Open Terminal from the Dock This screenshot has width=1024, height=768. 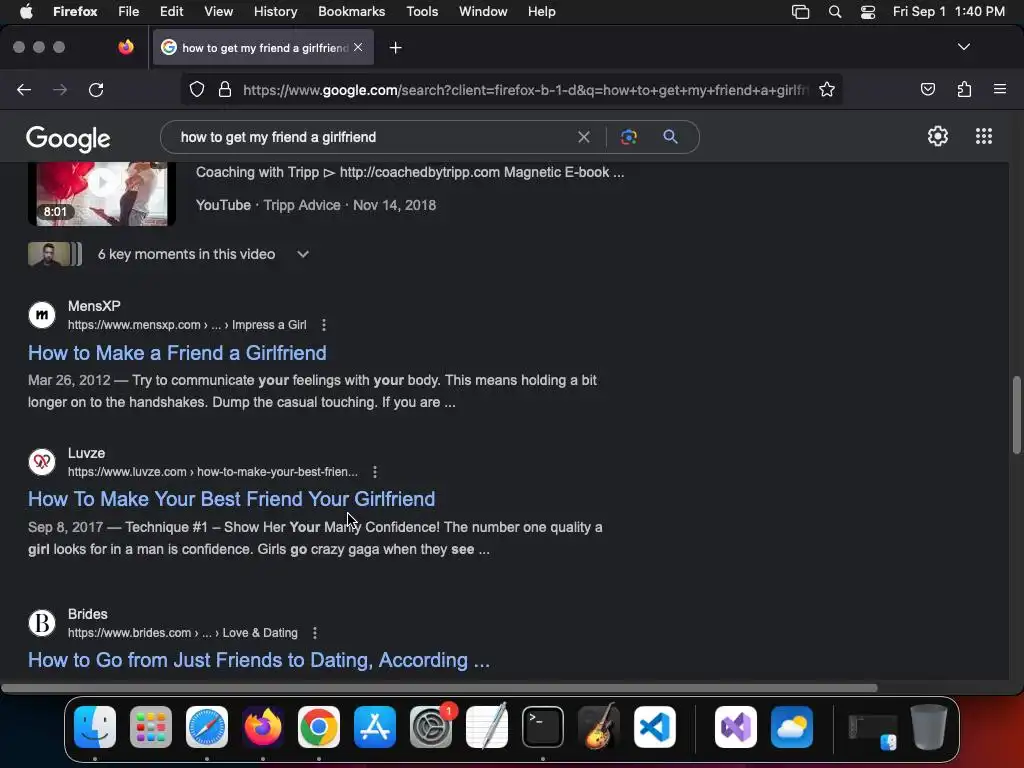[x=543, y=727]
